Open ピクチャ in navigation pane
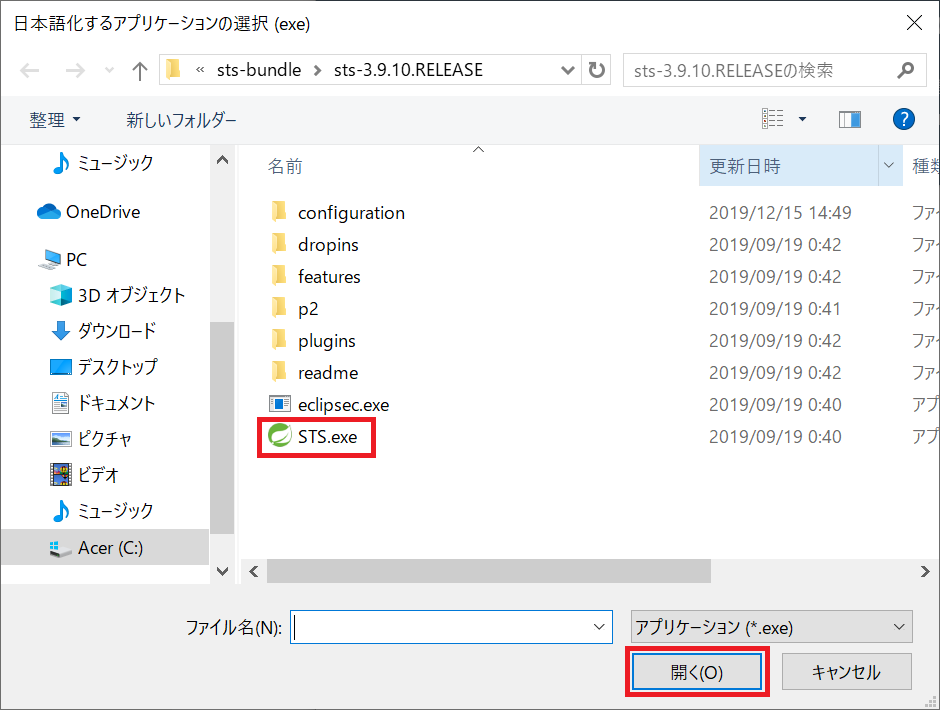This screenshot has height=710, width=940. tap(91, 439)
